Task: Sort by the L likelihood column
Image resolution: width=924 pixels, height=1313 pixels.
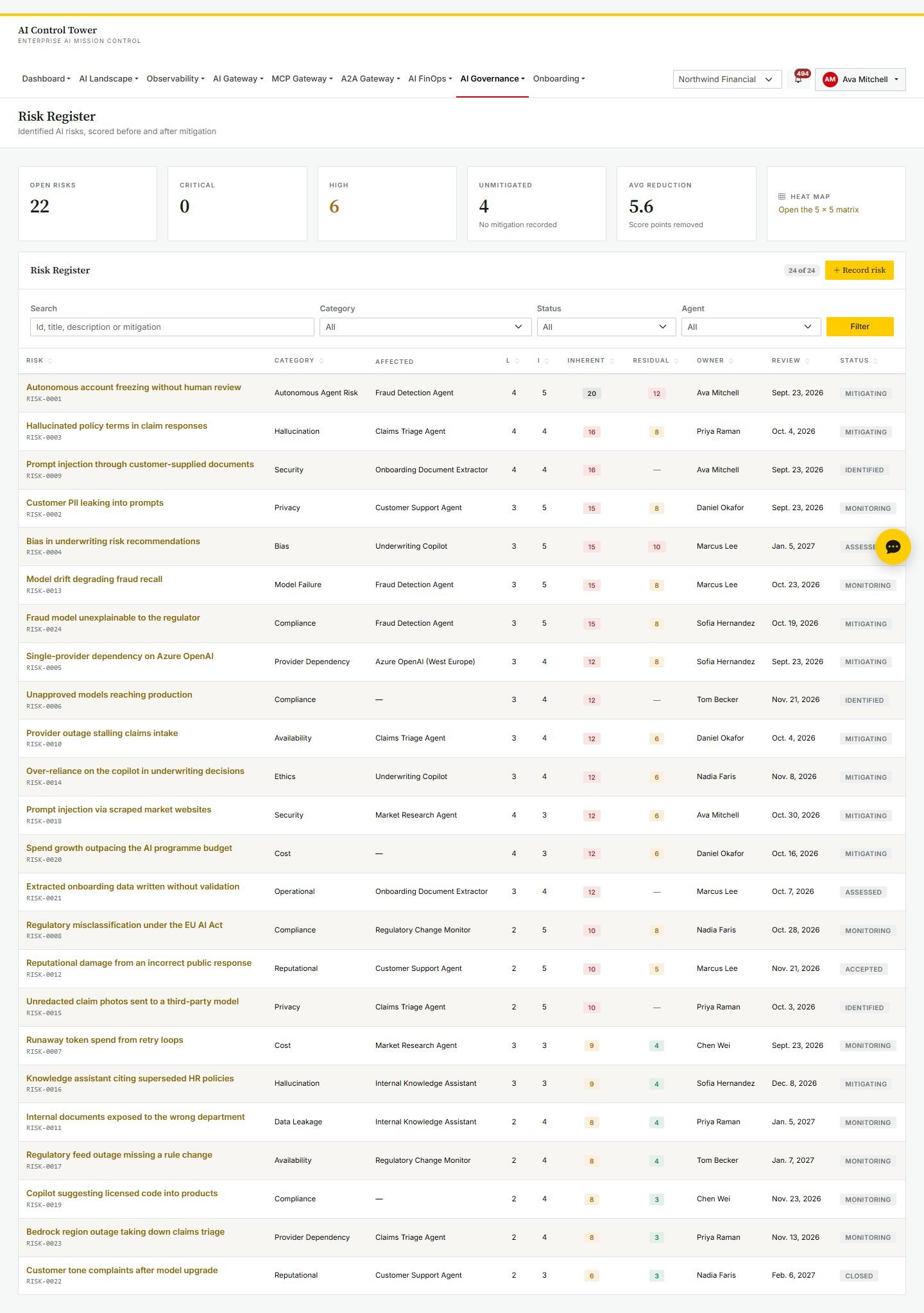Action: click(x=513, y=361)
